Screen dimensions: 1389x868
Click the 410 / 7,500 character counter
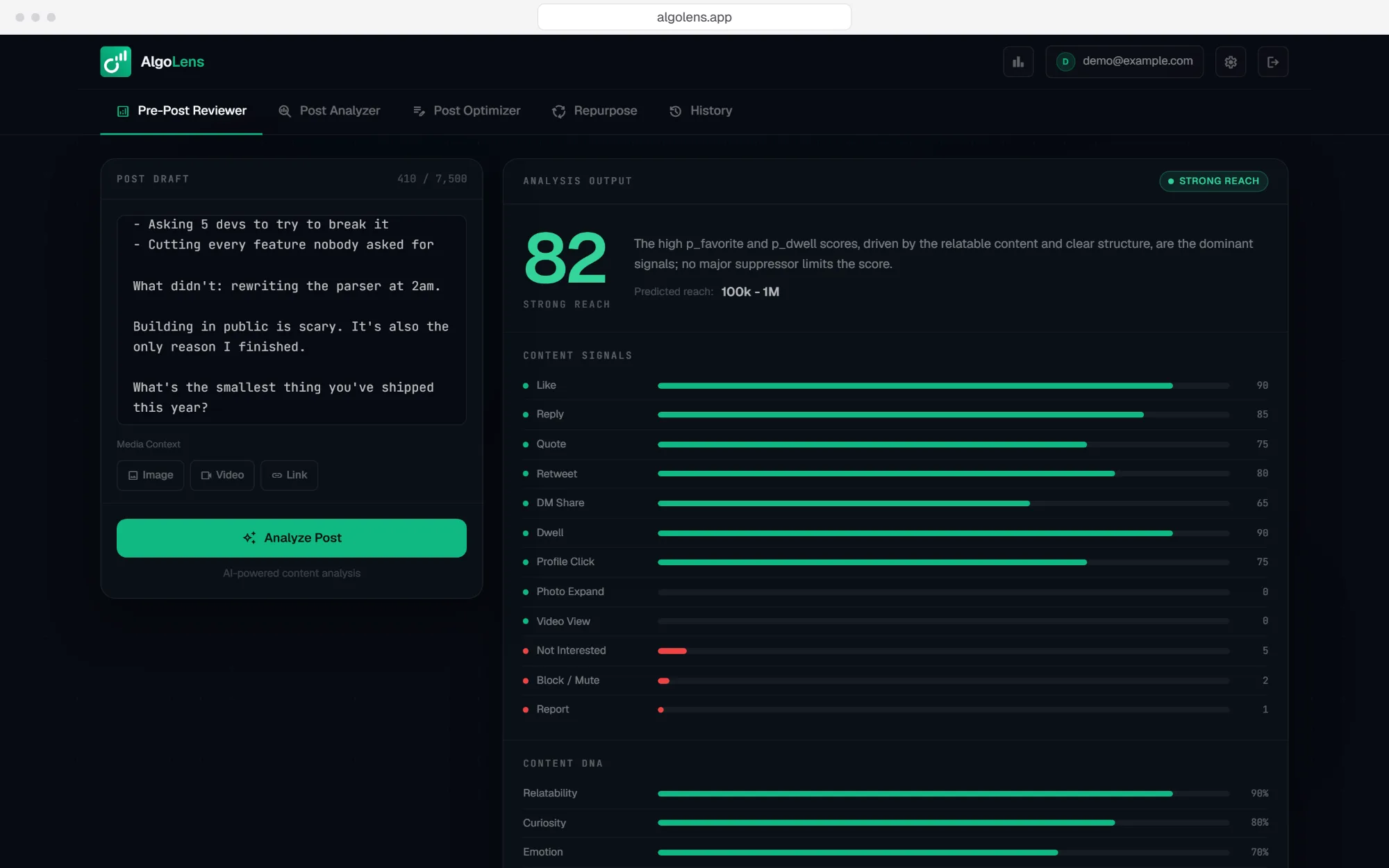pyautogui.click(x=432, y=179)
